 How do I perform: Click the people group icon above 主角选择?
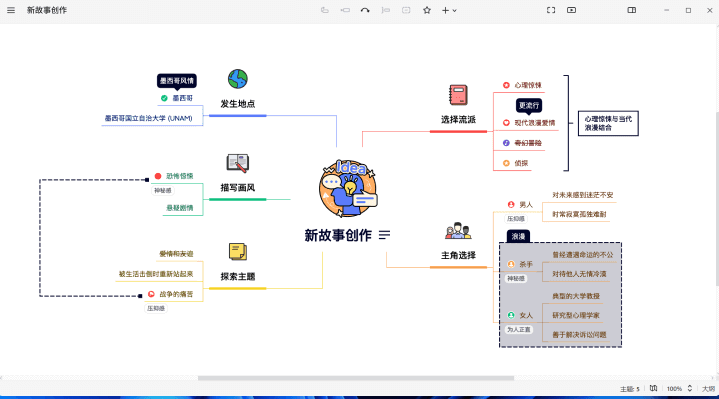(x=458, y=231)
